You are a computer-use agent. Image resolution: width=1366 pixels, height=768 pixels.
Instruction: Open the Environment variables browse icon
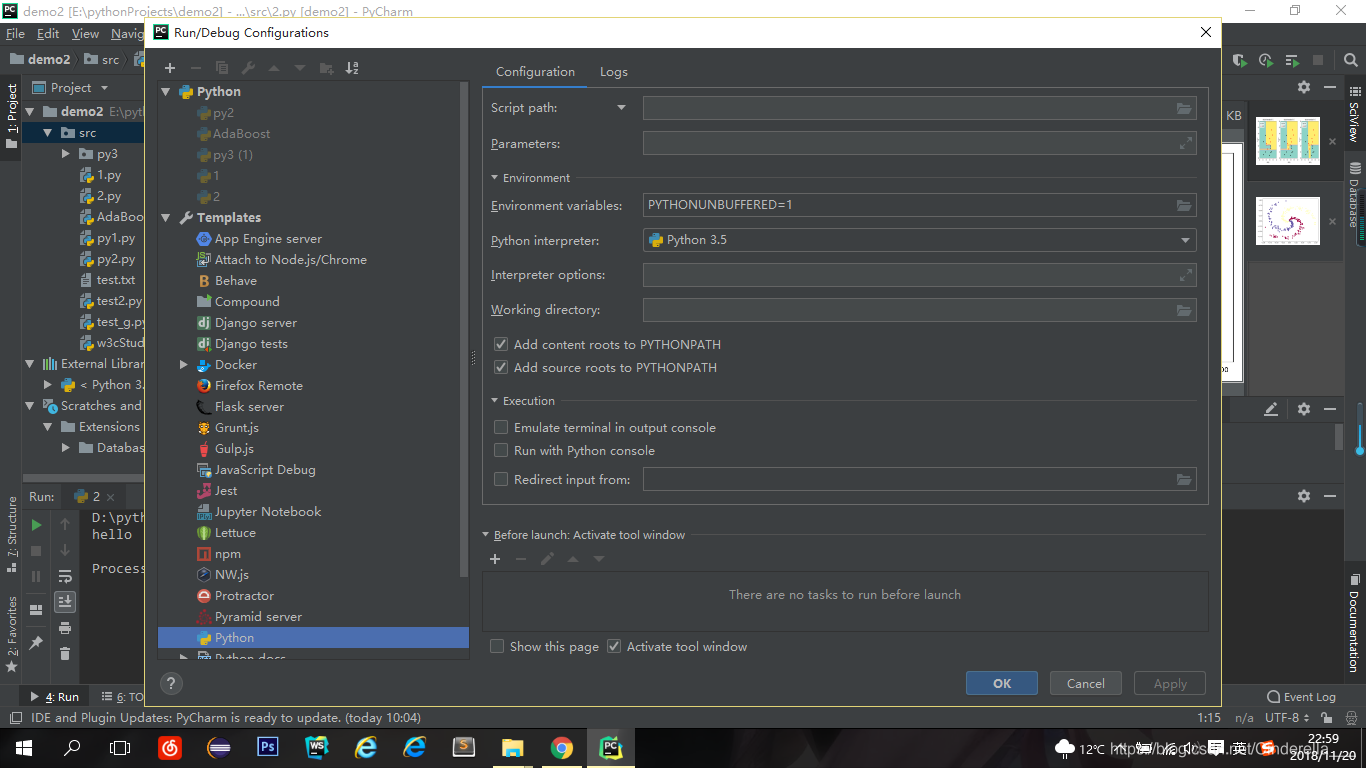tap(1184, 205)
